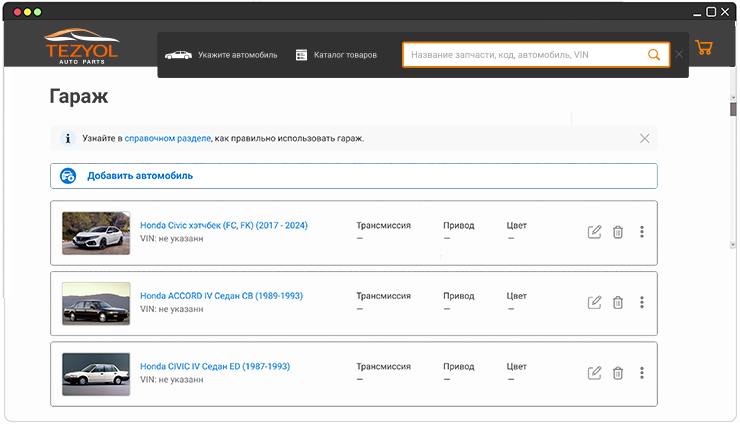Click the orange search magnifier icon
This screenshot has height=430, width=740.
[654, 55]
